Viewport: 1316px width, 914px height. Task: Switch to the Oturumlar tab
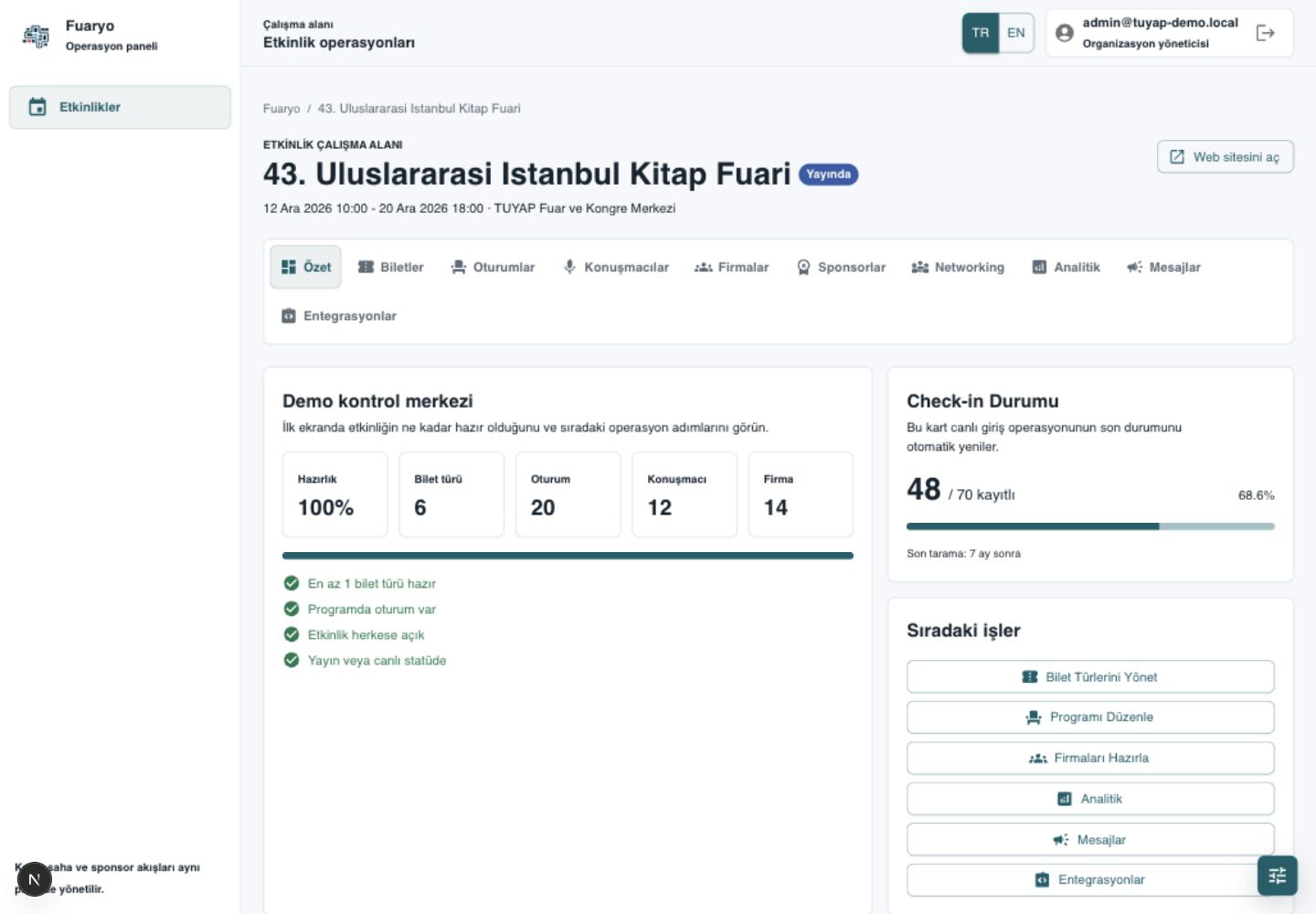[x=493, y=267]
